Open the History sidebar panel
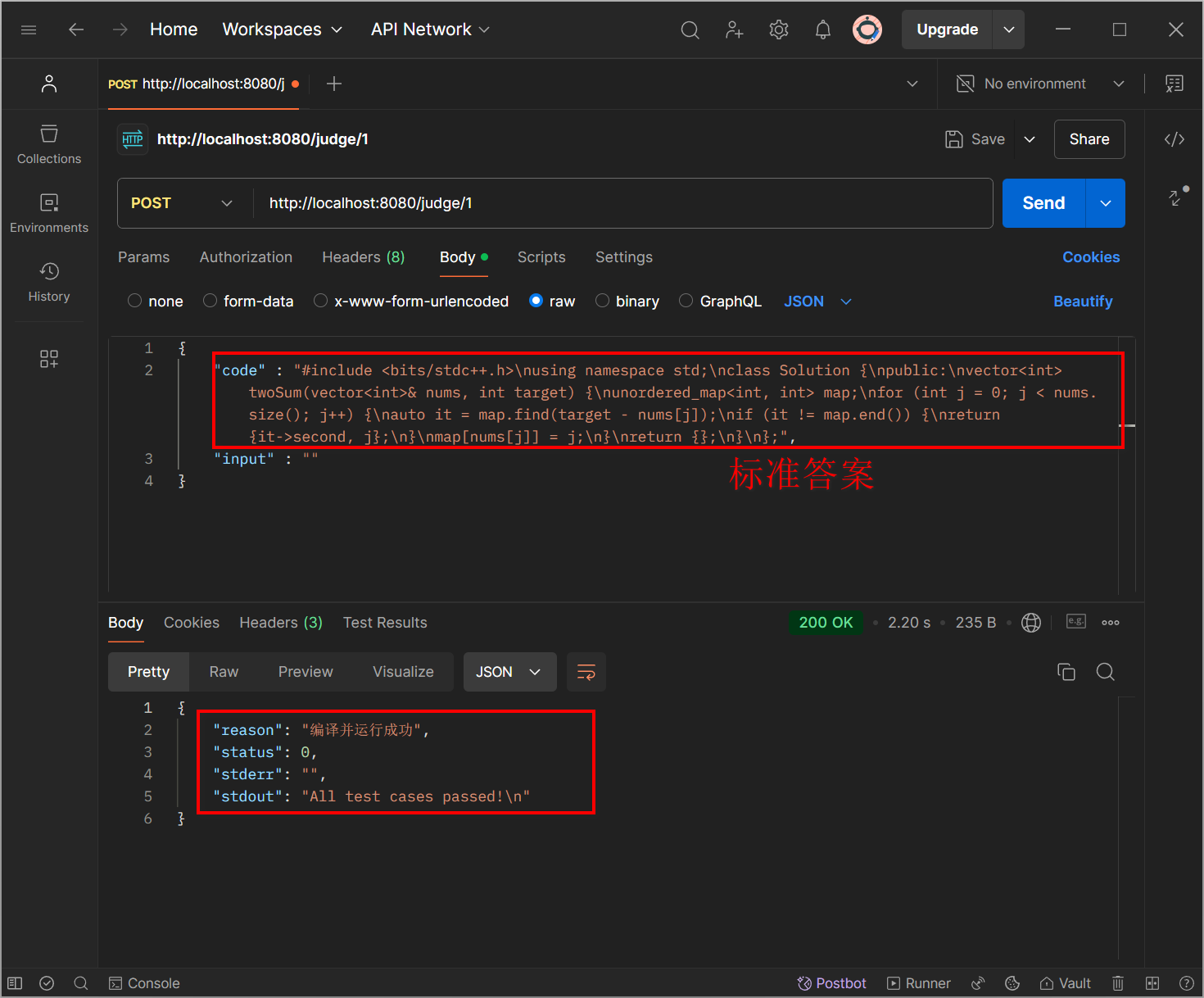Image resolution: width=1204 pixels, height=998 pixels. 49,282
